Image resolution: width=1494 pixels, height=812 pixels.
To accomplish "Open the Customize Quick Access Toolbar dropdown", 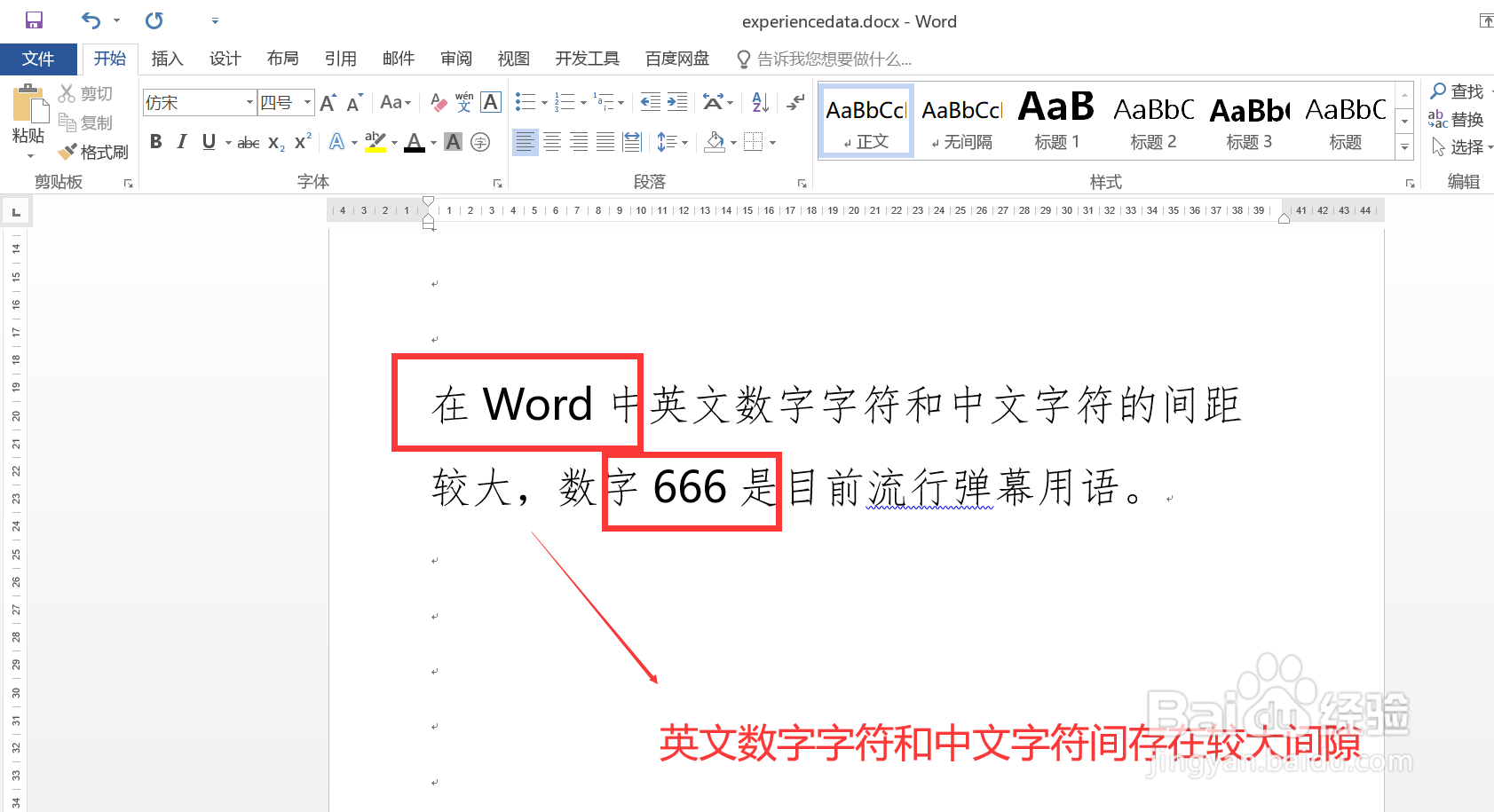I will pyautogui.click(x=215, y=20).
